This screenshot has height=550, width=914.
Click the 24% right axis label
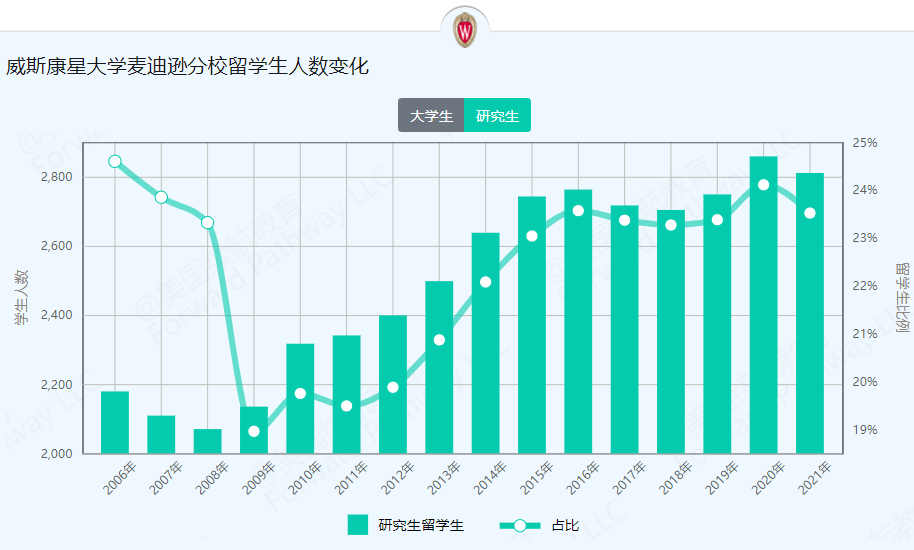click(x=864, y=190)
